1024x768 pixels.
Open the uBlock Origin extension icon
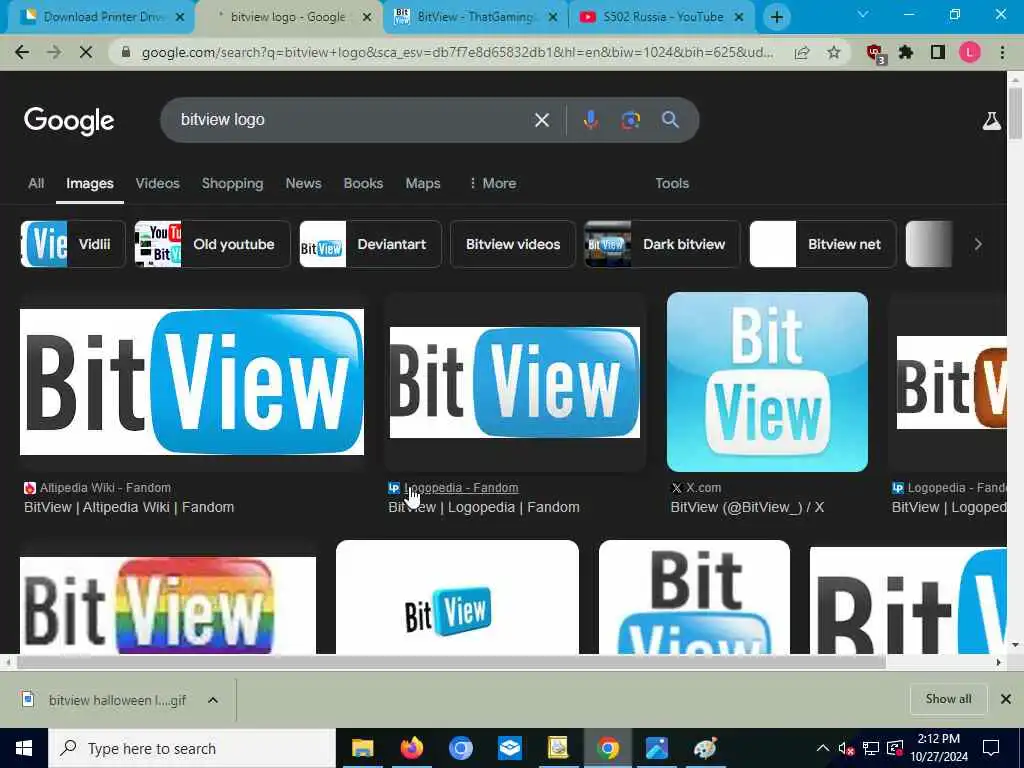tap(874, 53)
